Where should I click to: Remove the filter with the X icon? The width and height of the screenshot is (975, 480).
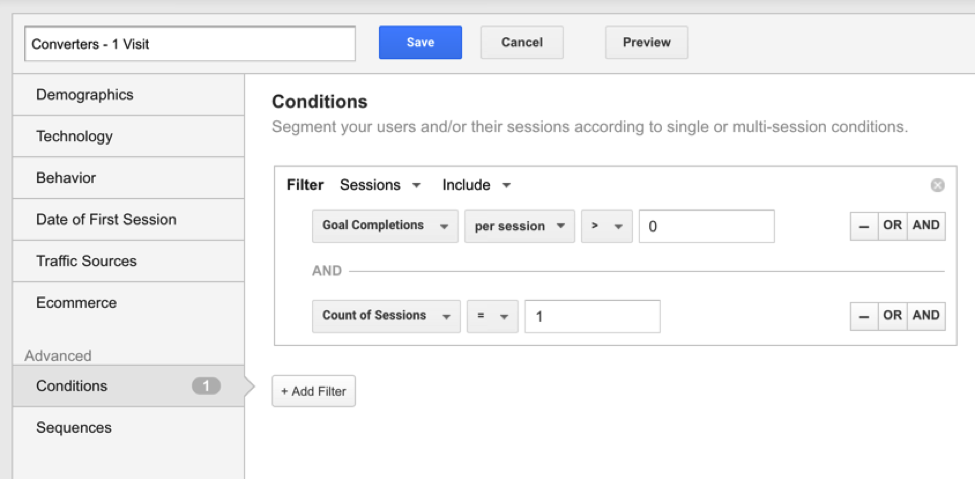pyautogui.click(x=937, y=185)
